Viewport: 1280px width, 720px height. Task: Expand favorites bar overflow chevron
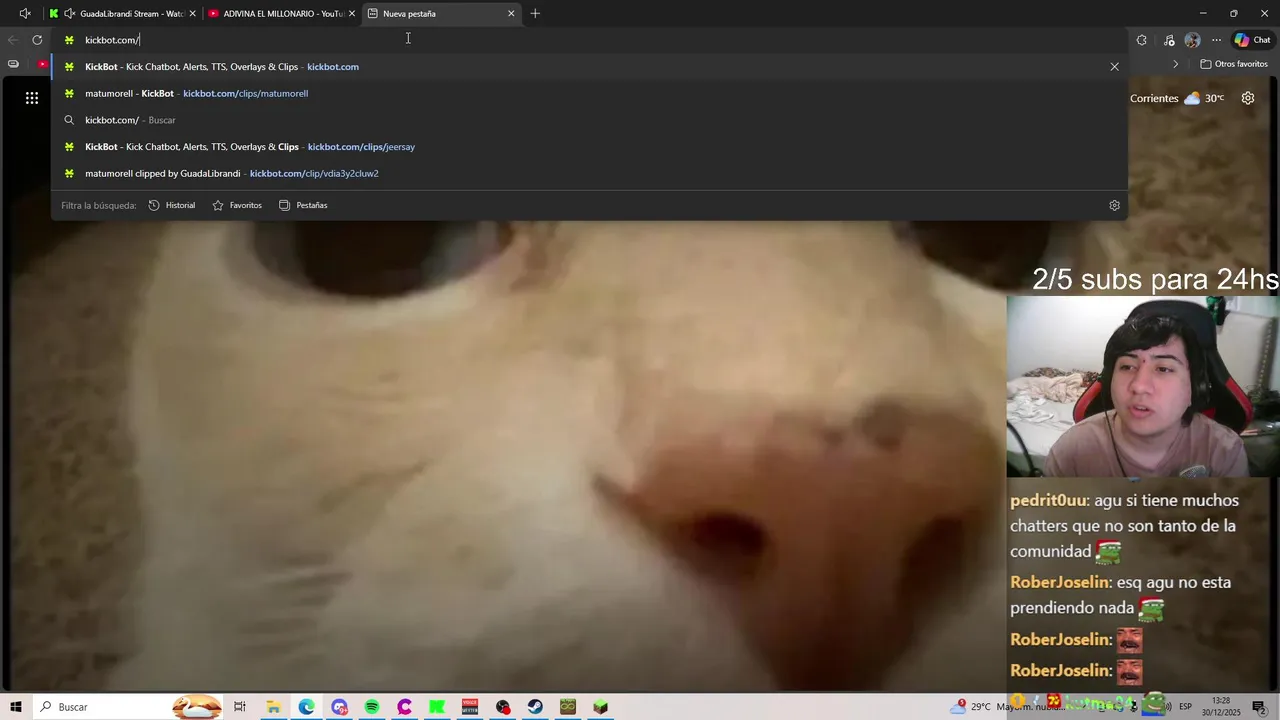1176,64
